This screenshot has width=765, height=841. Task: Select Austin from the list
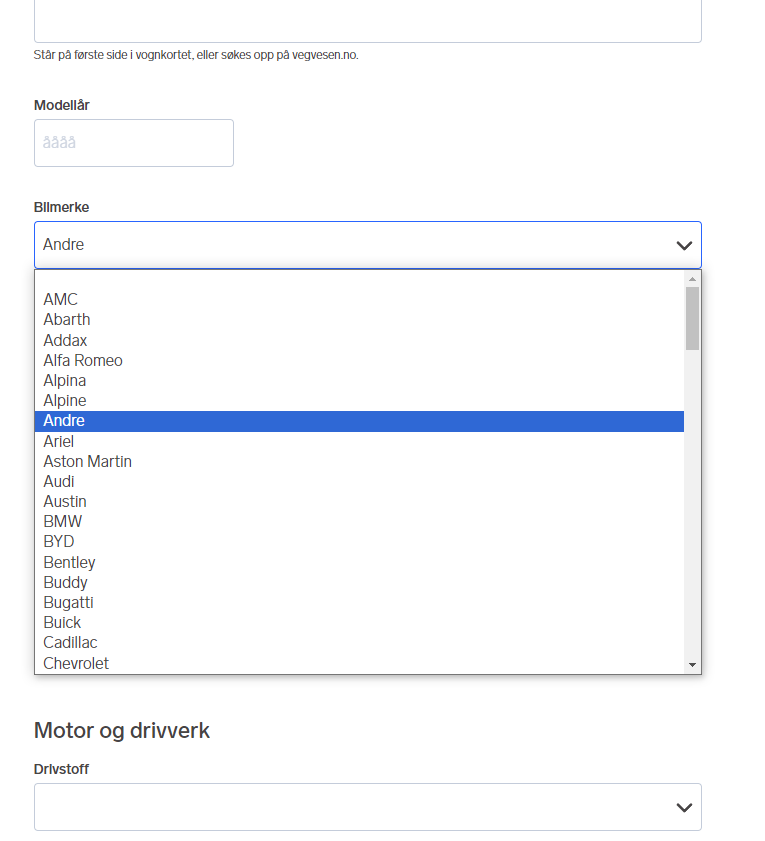coord(359,501)
